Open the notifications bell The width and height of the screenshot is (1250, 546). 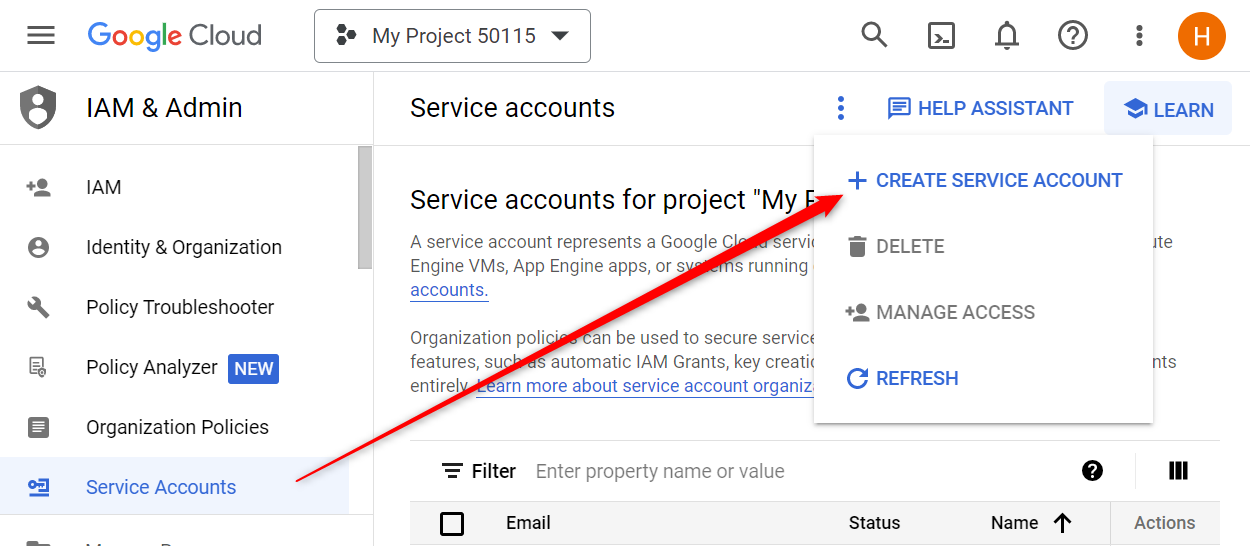pyautogui.click(x=1006, y=36)
